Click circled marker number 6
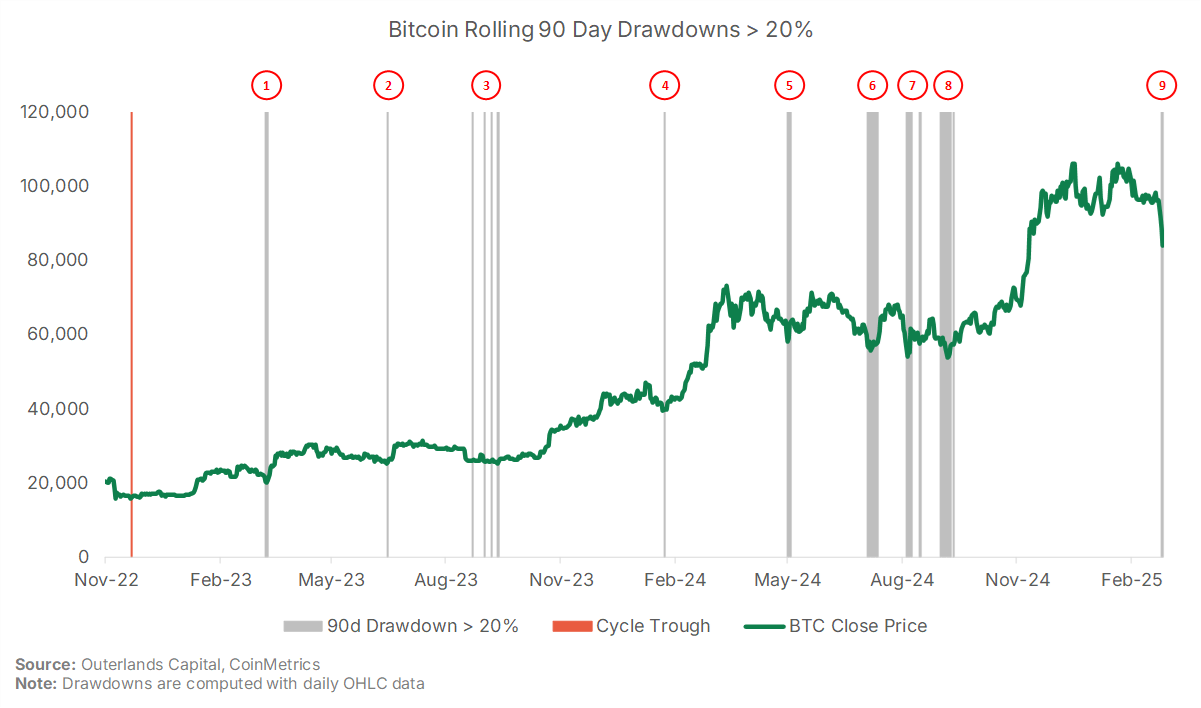The image size is (1201, 708). (872, 86)
